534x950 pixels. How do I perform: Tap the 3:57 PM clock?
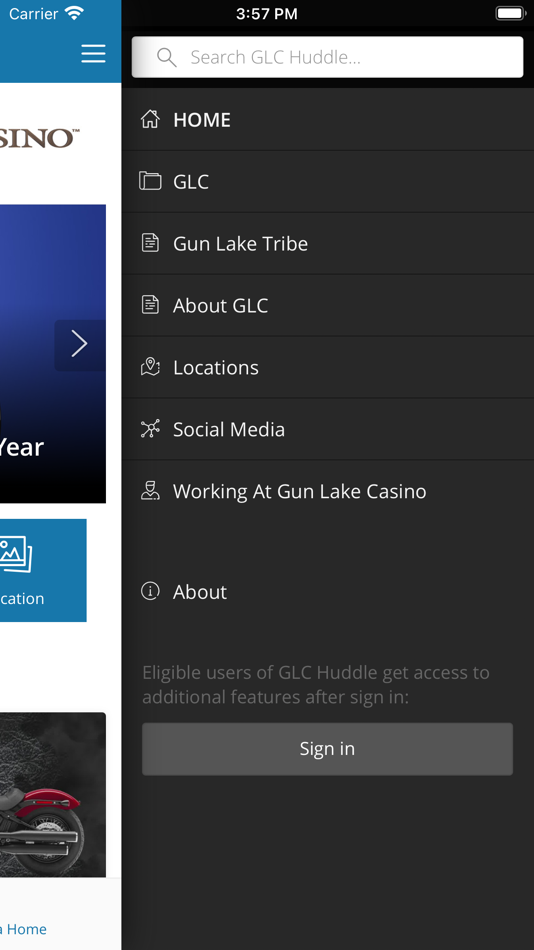[267, 13]
